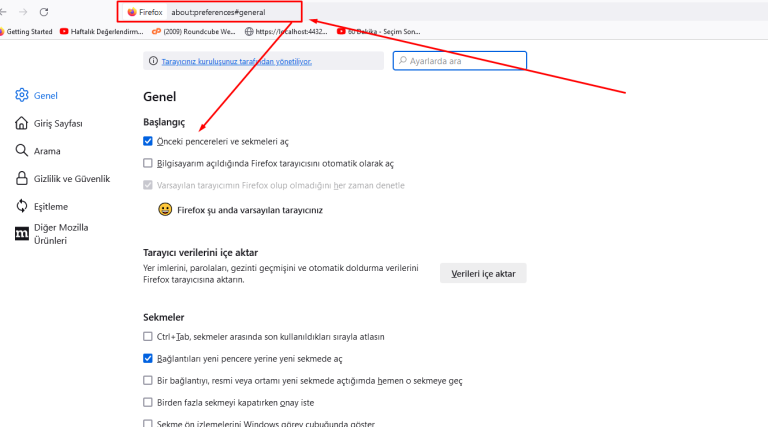Click the forward navigation arrow

pos(23,12)
